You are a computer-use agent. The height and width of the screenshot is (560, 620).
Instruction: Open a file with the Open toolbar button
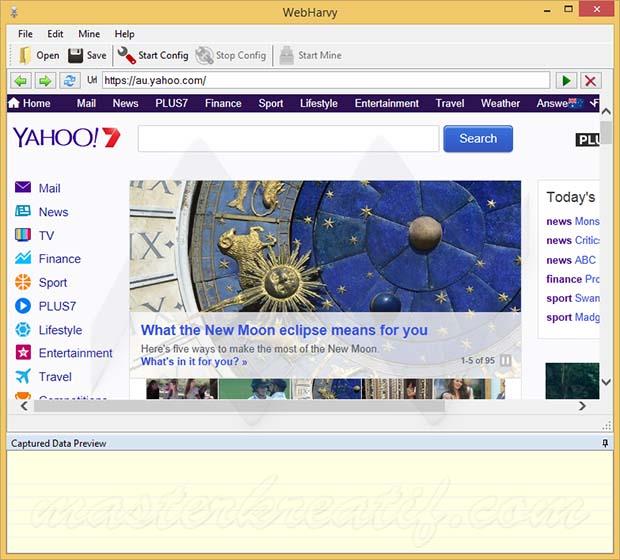tap(39, 55)
